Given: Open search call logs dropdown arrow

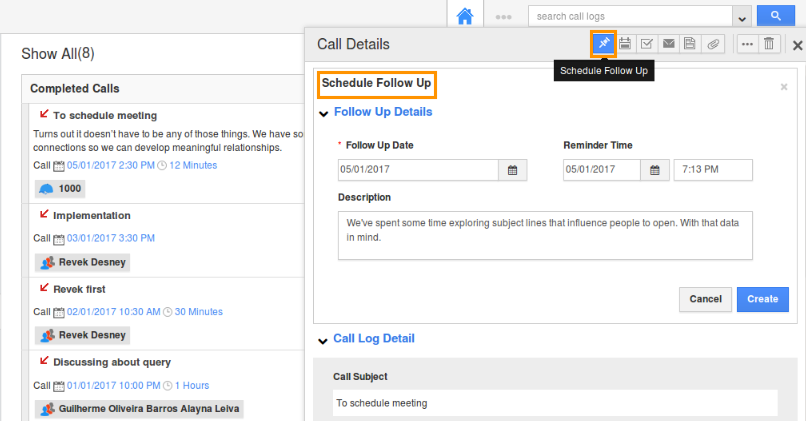Looking at the screenshot, I should 742,17.
